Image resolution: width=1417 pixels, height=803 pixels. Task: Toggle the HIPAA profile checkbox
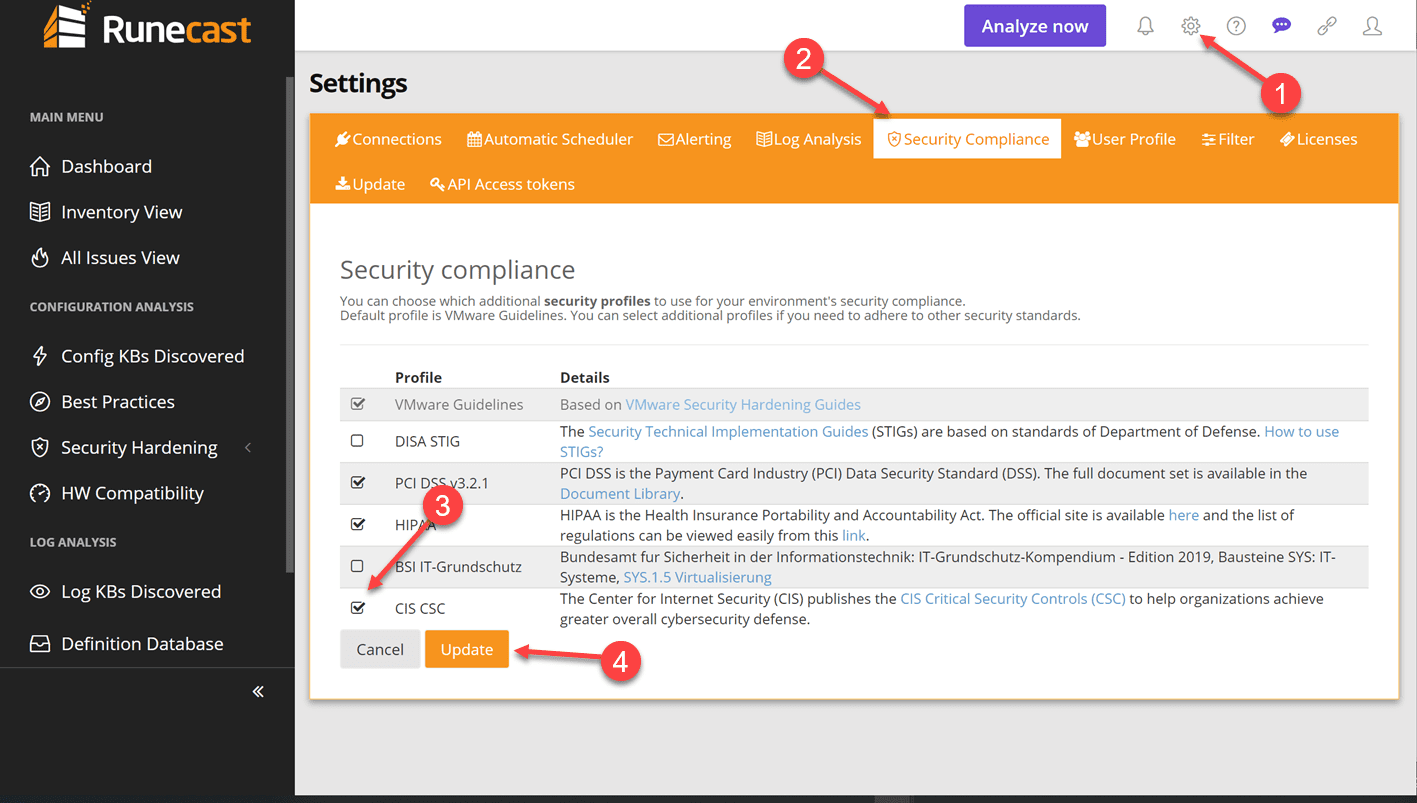pos(358,524)
